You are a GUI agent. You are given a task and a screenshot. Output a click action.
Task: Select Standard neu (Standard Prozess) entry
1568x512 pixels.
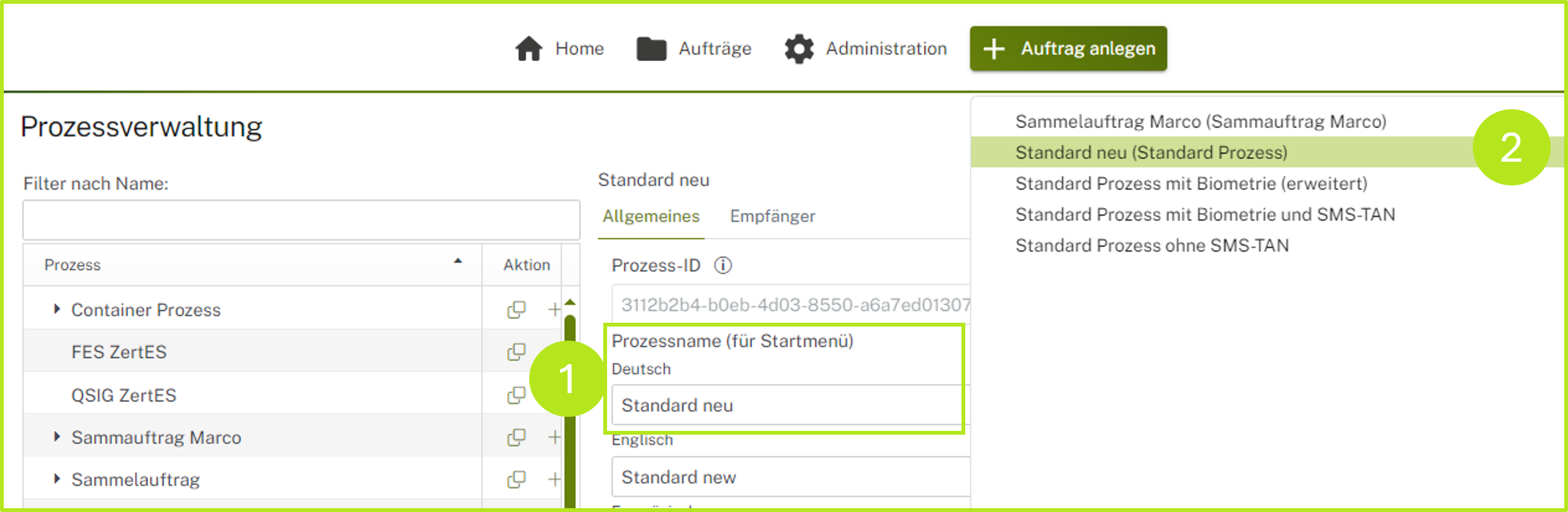point(1150,152)
